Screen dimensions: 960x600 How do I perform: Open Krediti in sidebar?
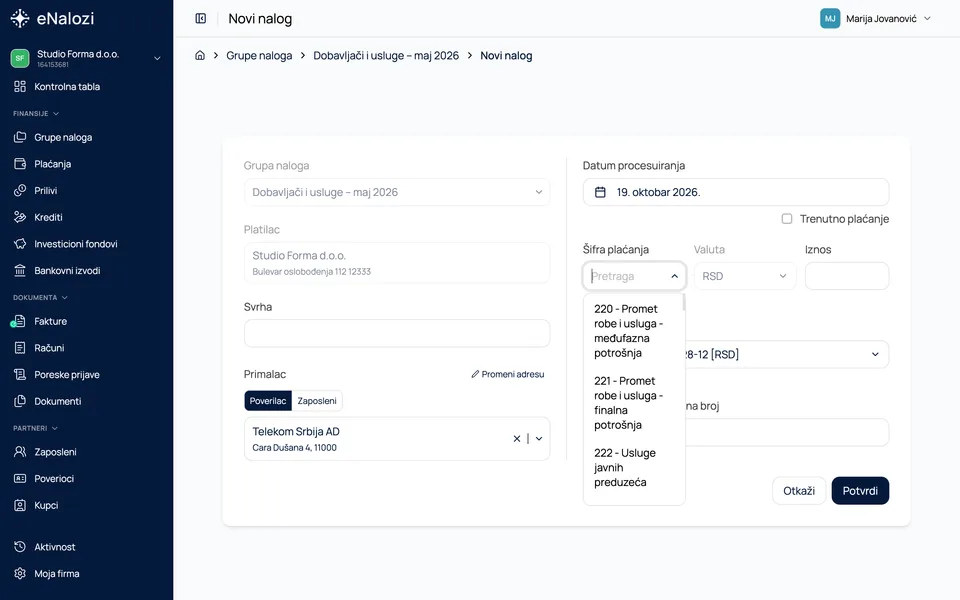click(x=48, y=217)
